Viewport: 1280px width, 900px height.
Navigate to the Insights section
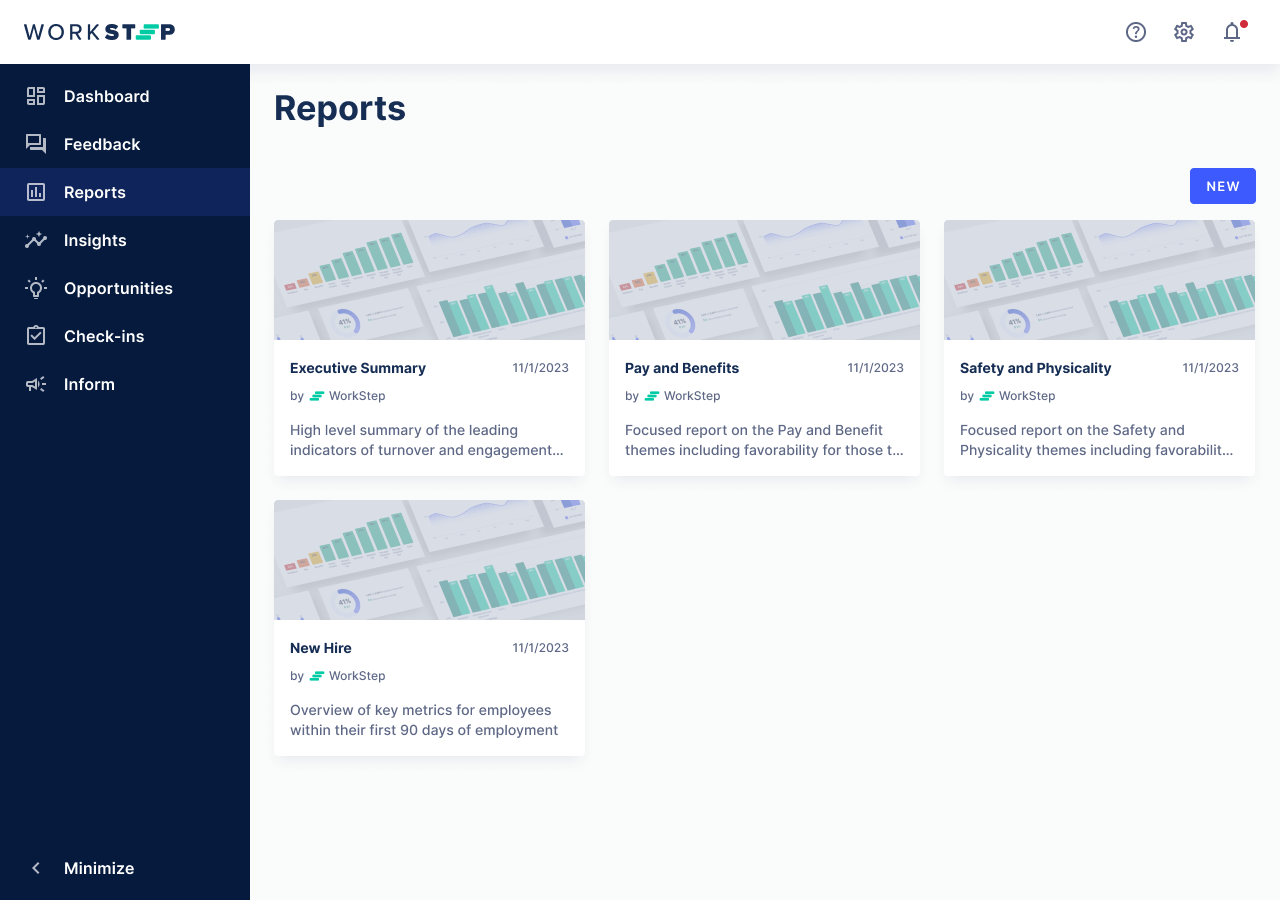point(95,240)
